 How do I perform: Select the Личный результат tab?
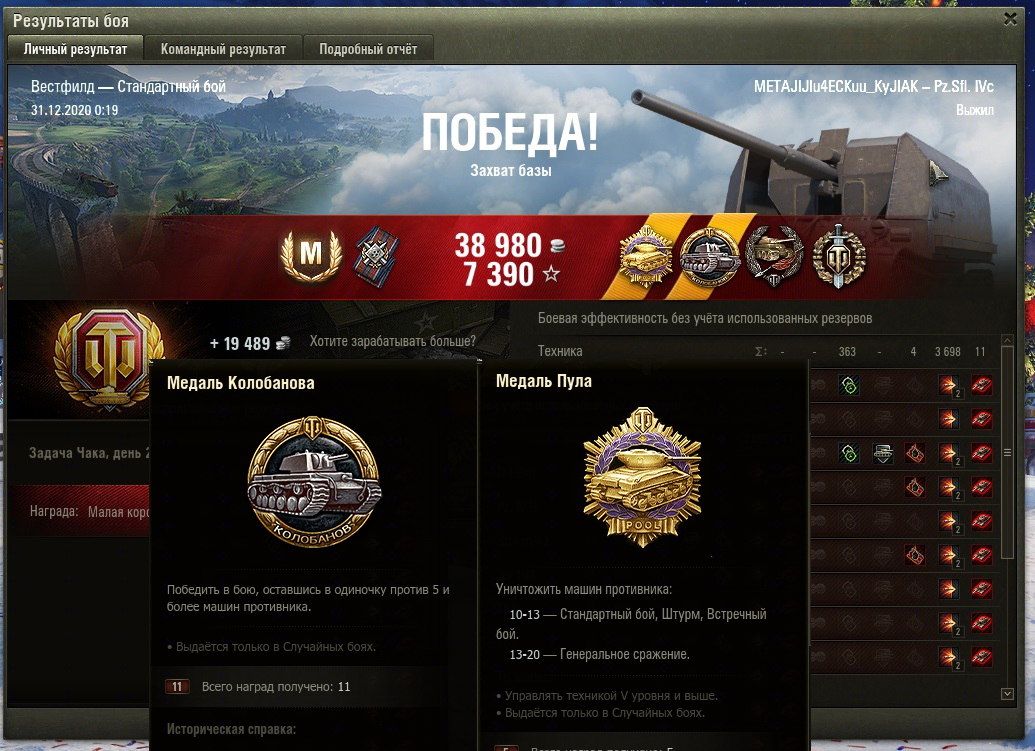click(x=75, y=49)
